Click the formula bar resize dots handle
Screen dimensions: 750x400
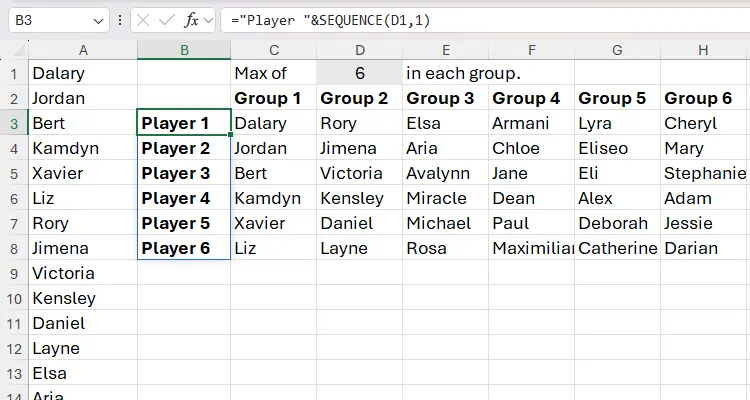119,20
